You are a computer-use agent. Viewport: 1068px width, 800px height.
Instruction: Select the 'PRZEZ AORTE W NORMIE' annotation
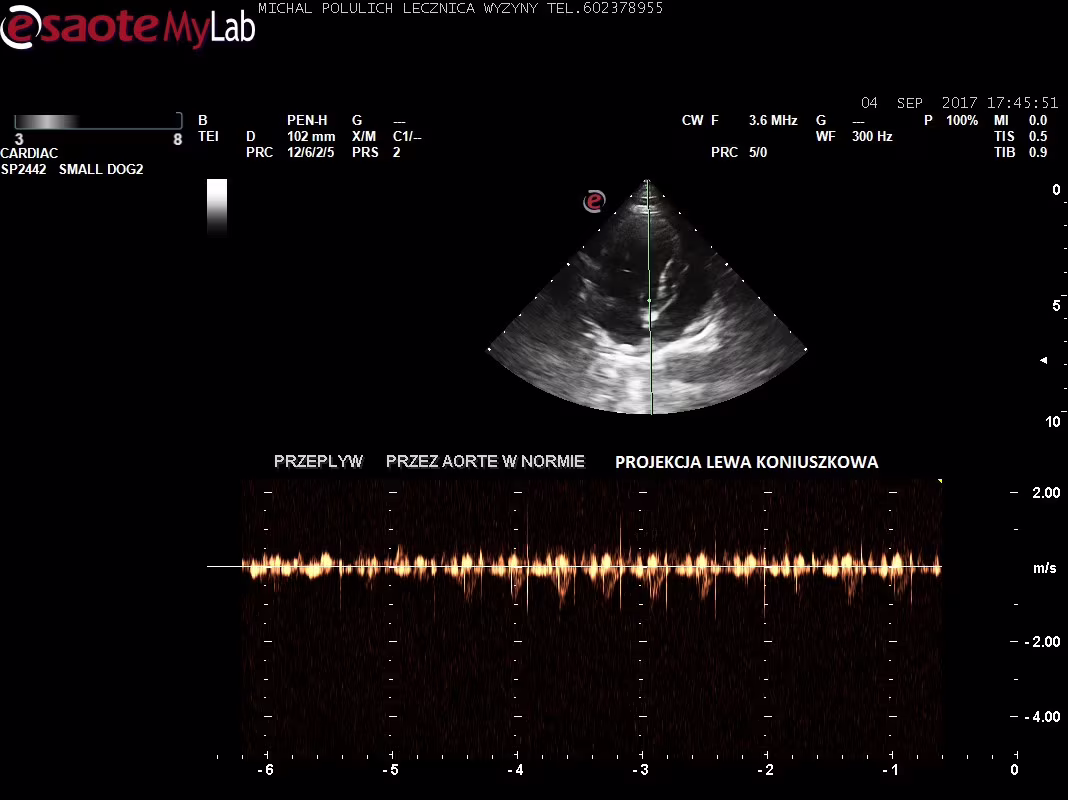pyautogui.click(x=485, y=461)
